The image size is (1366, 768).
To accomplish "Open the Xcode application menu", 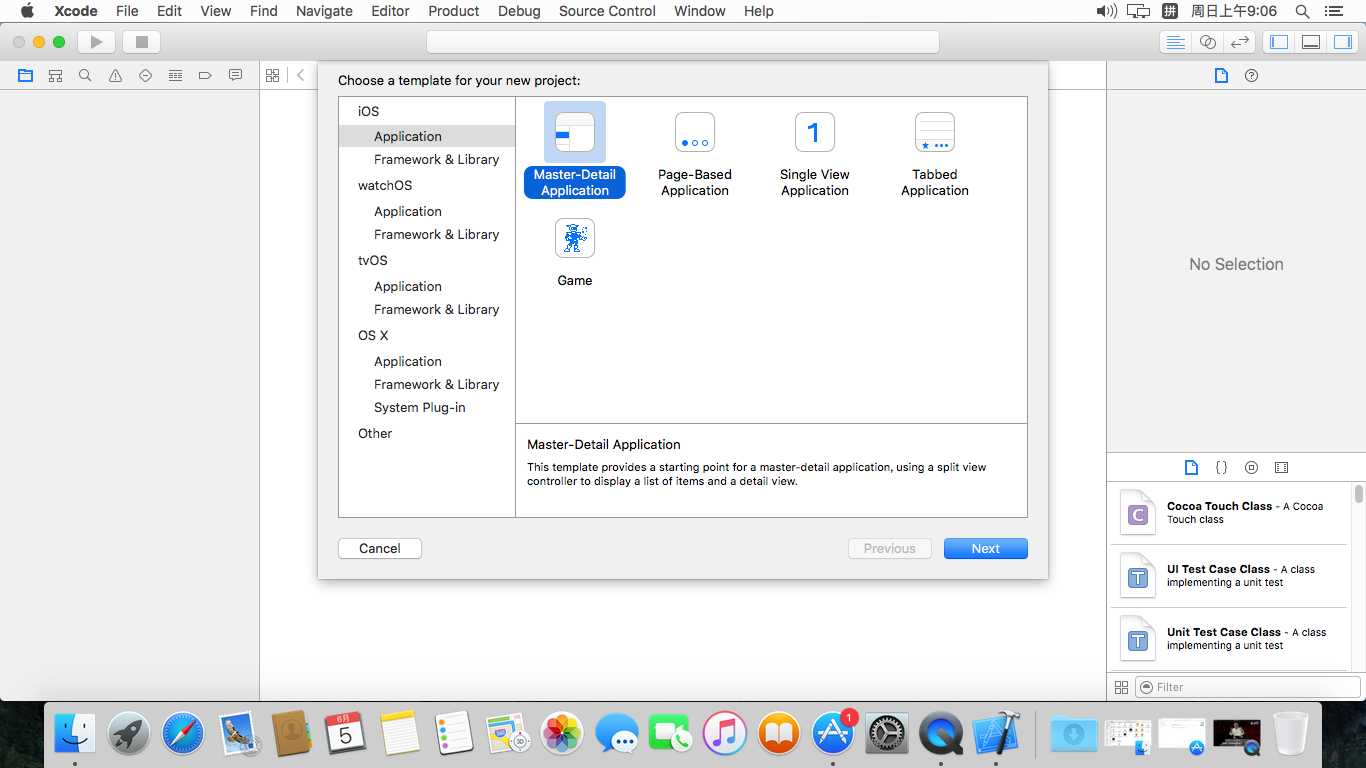I will [x=75, y=11].
